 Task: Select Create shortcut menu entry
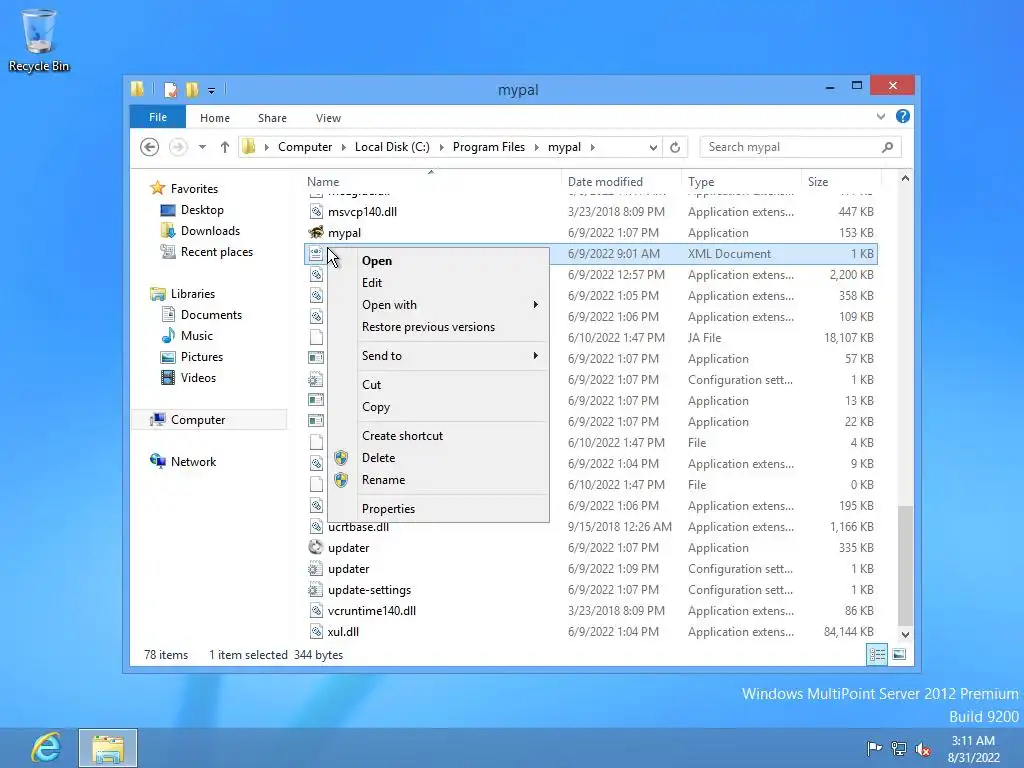coord(438,436)
